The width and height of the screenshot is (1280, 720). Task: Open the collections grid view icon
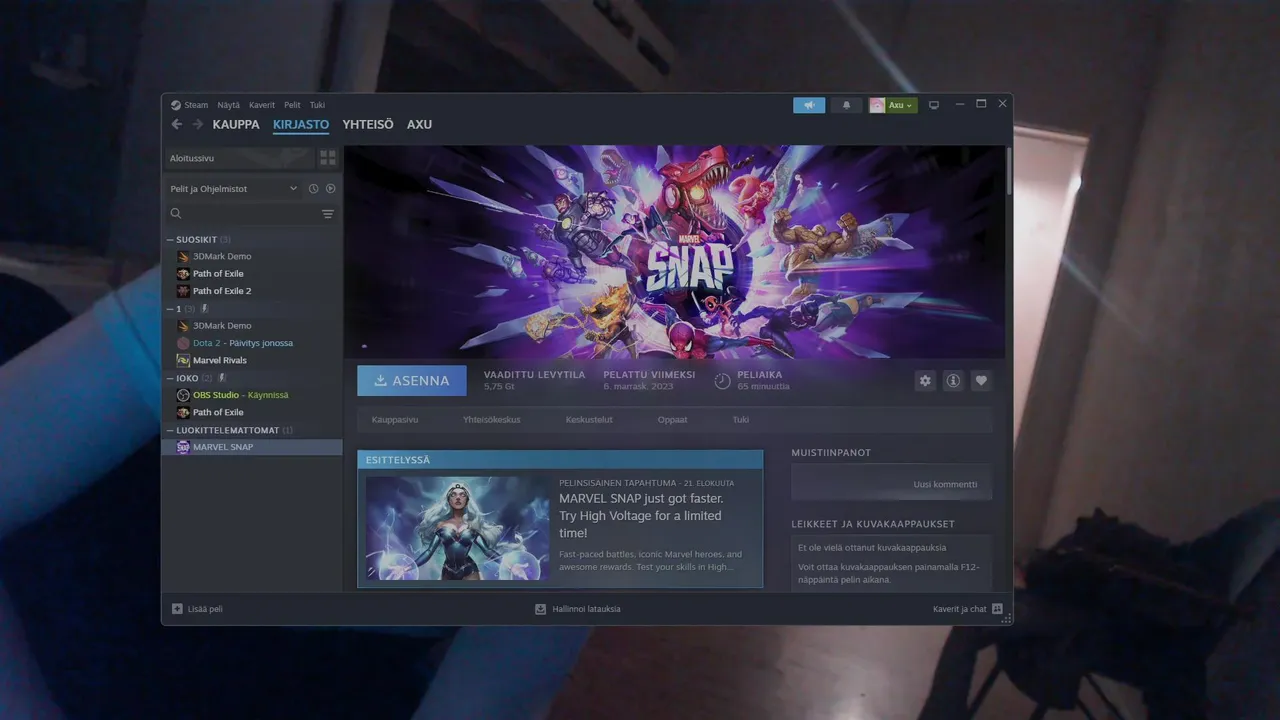click(327, 158)
